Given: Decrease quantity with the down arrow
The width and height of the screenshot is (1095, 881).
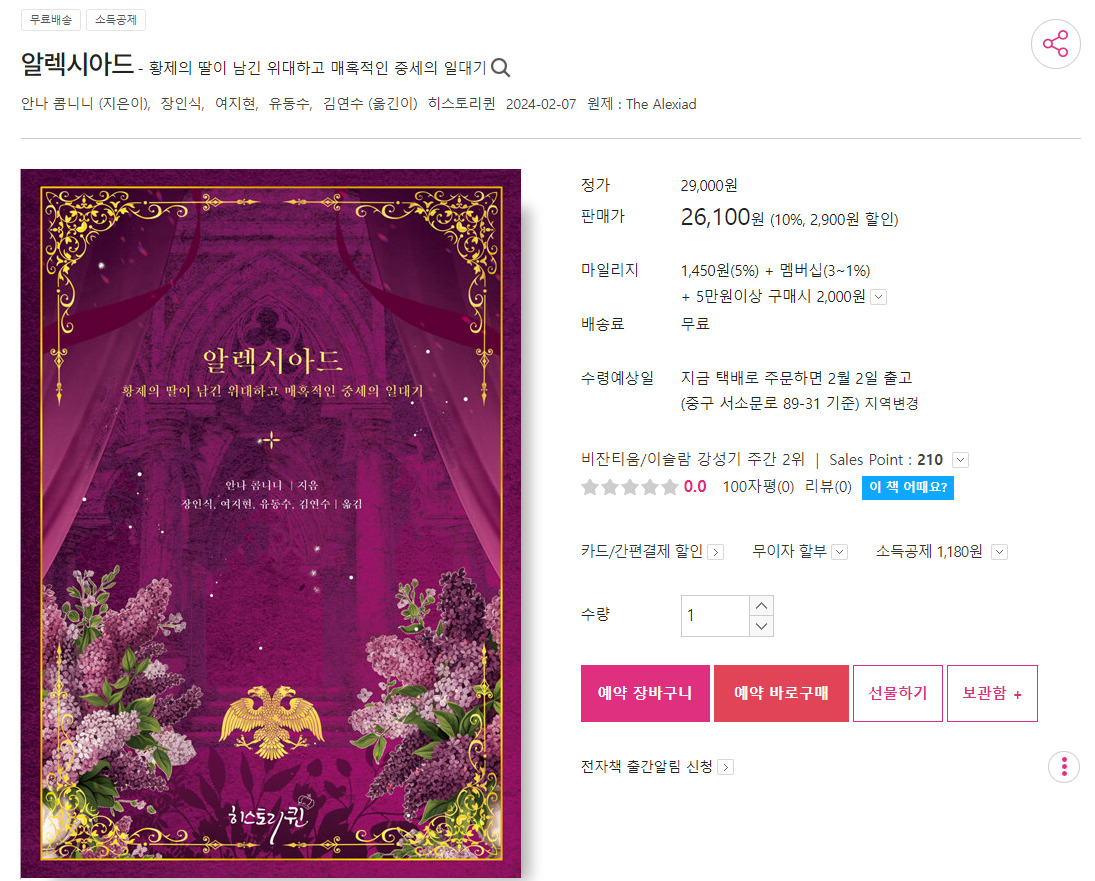Looking at the screenshot, I should 761,626.
